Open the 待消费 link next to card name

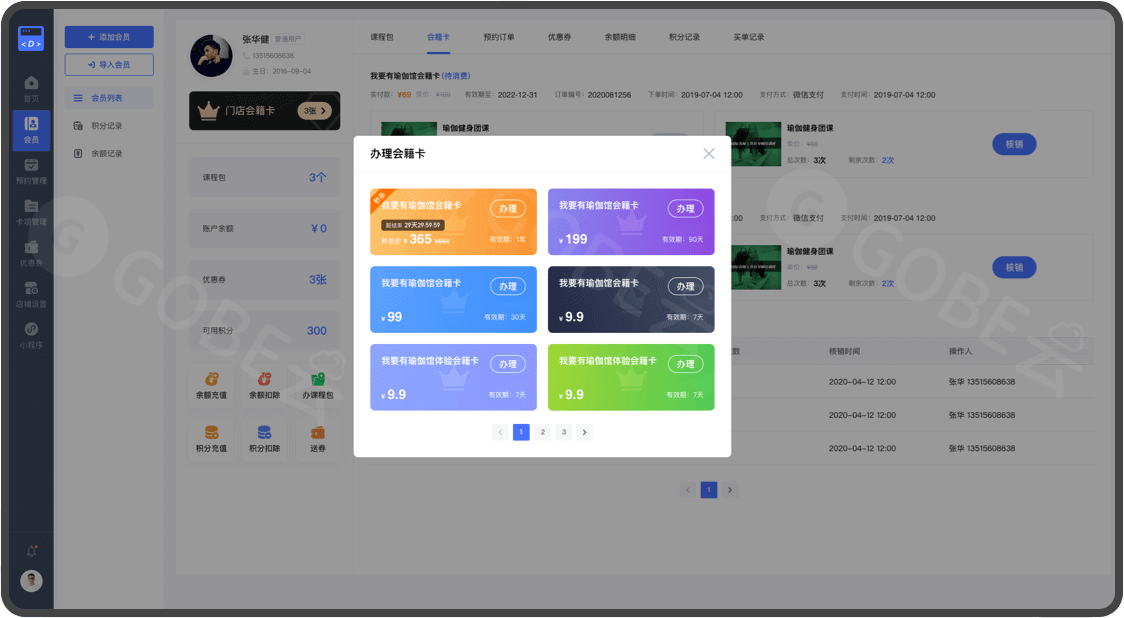(459, 75)
